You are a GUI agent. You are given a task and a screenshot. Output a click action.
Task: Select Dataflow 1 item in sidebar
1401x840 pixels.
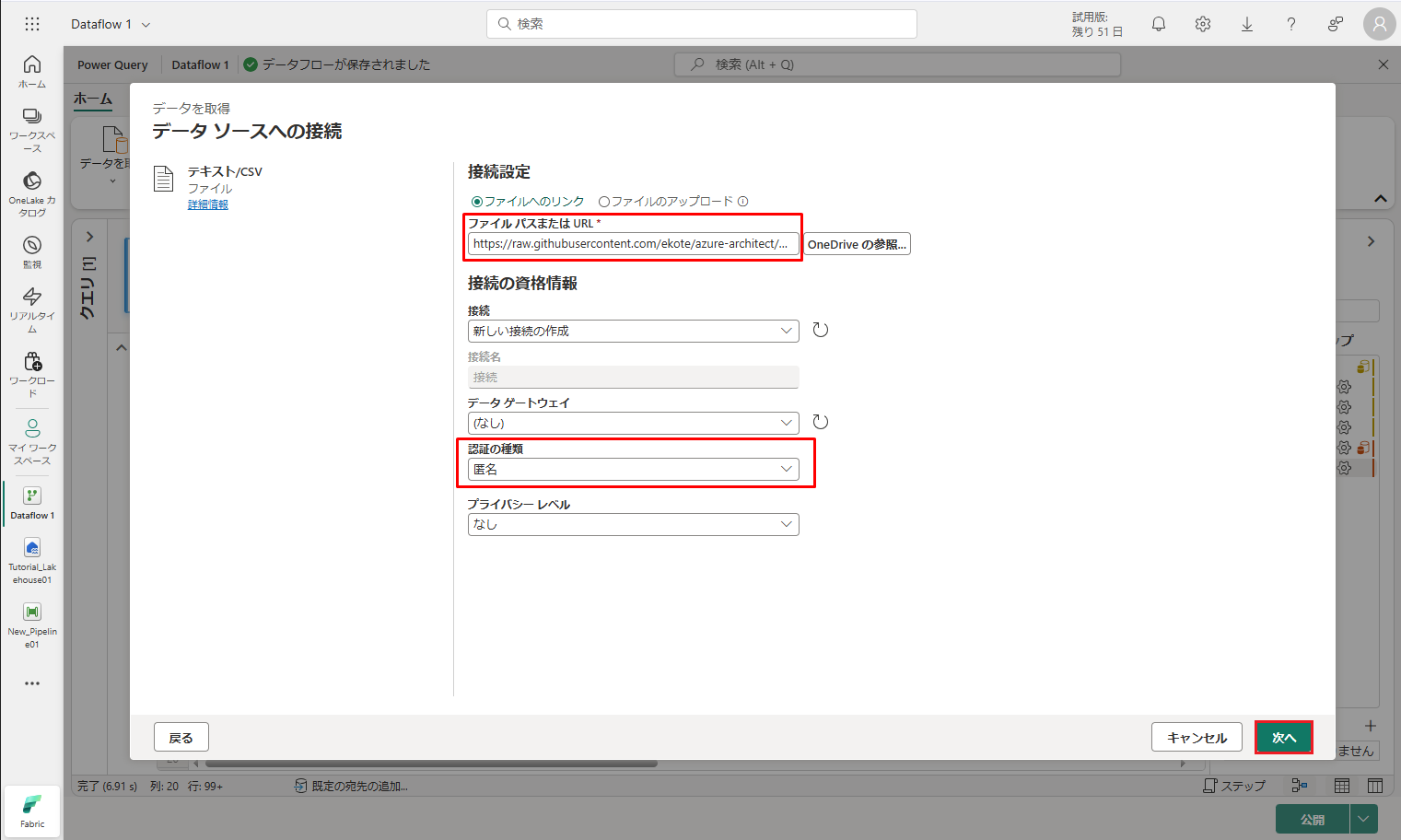32,503
